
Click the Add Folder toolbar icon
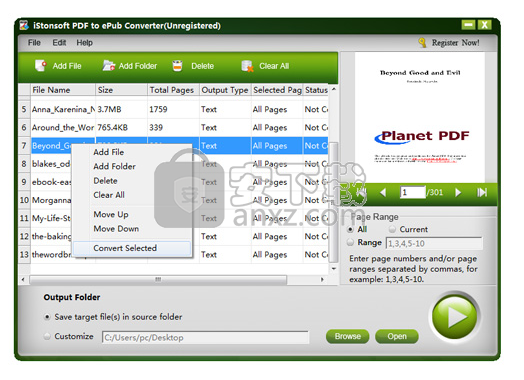tap(109, 66)
